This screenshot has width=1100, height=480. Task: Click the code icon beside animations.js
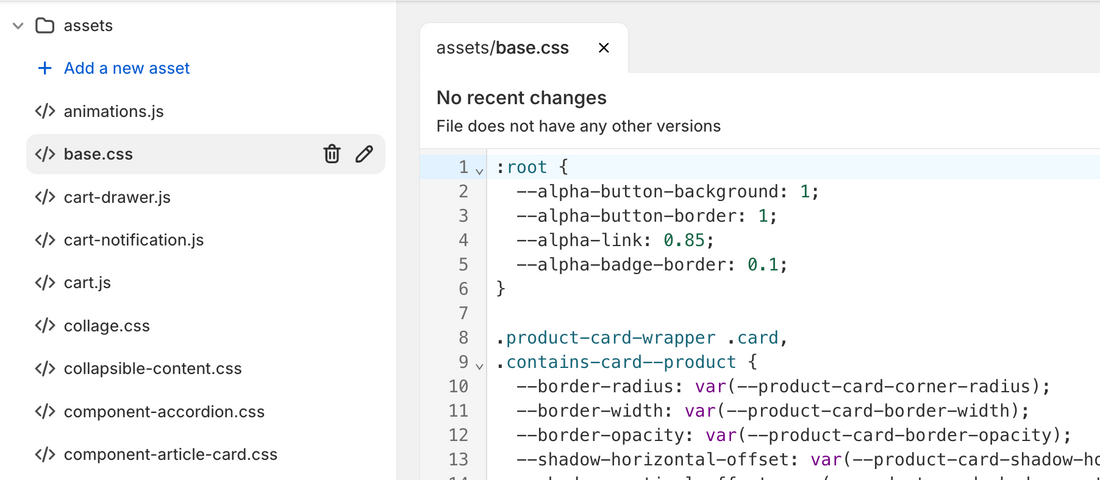point(44,111)
